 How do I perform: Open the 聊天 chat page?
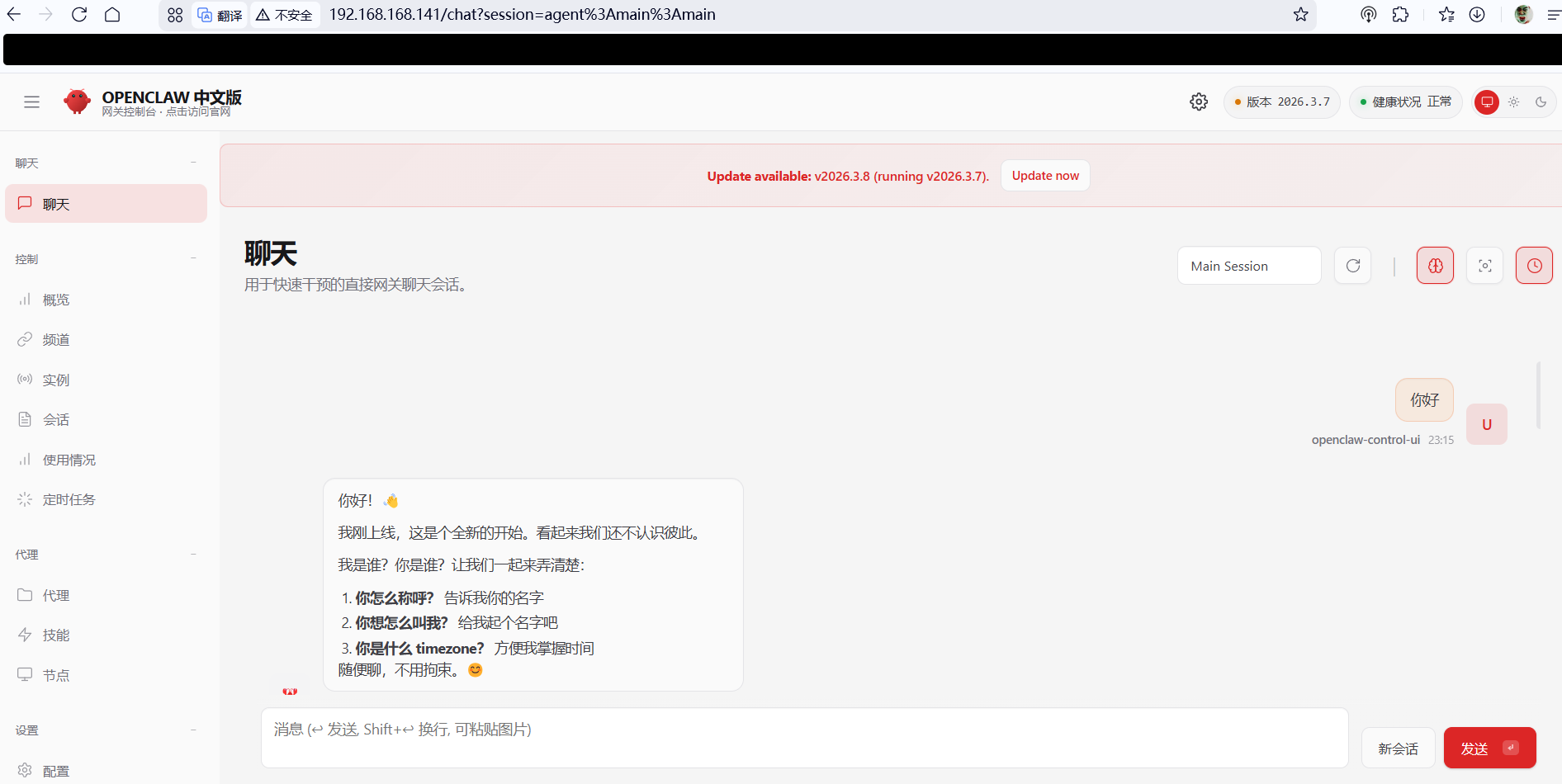[106, 204]
